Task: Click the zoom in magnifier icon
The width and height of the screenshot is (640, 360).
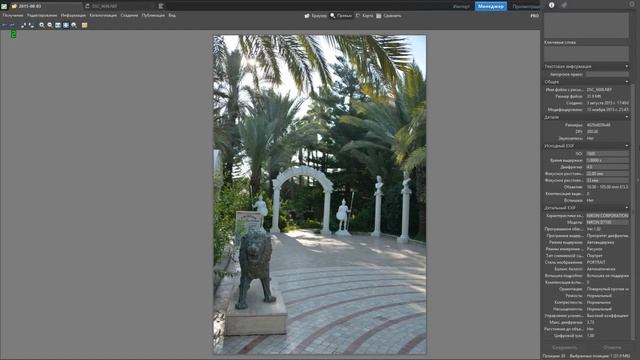Action: pos(42,25)
